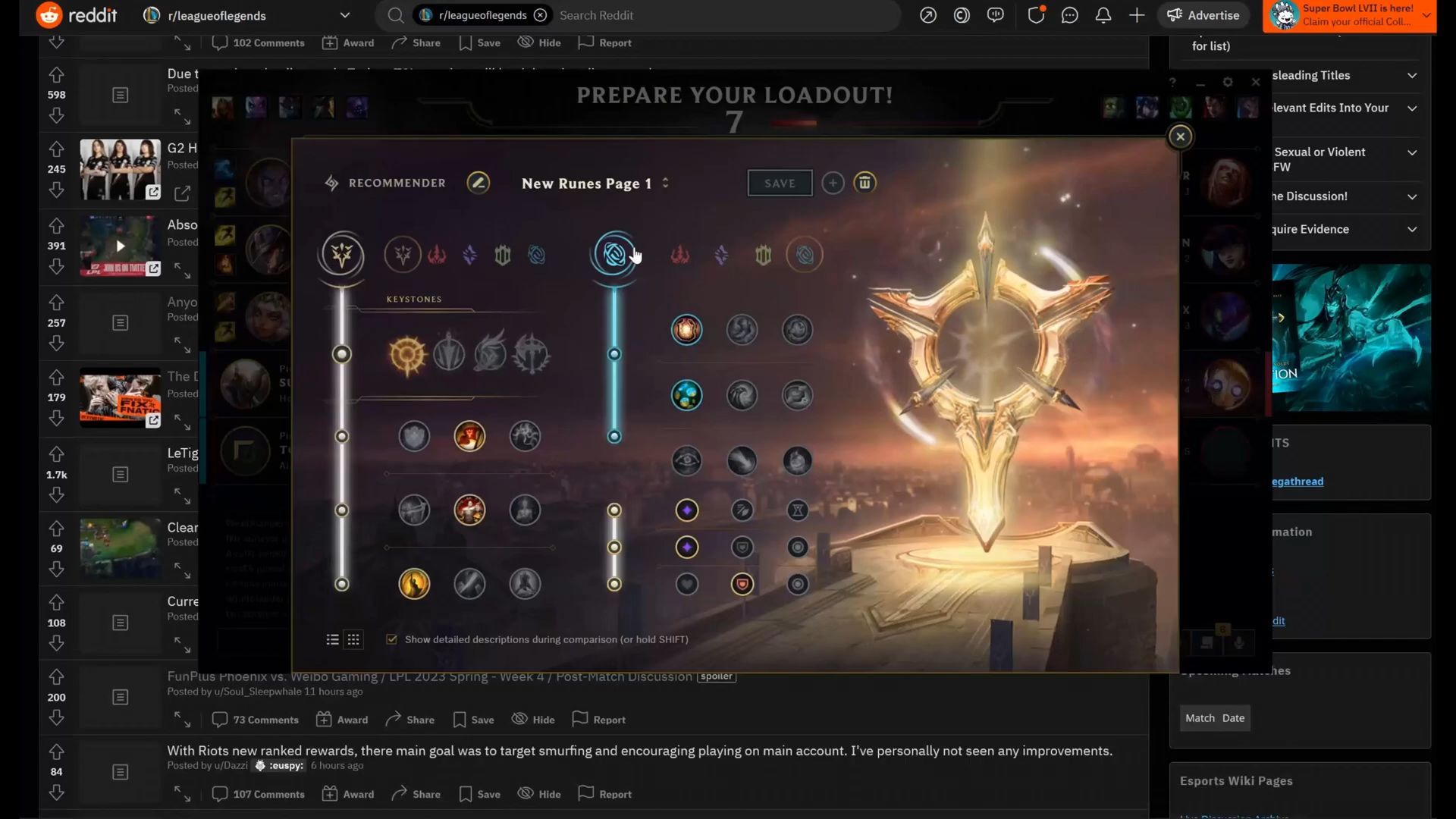
Task: Select the Cosmic Insight eye rune
Action: pos(687,460)
